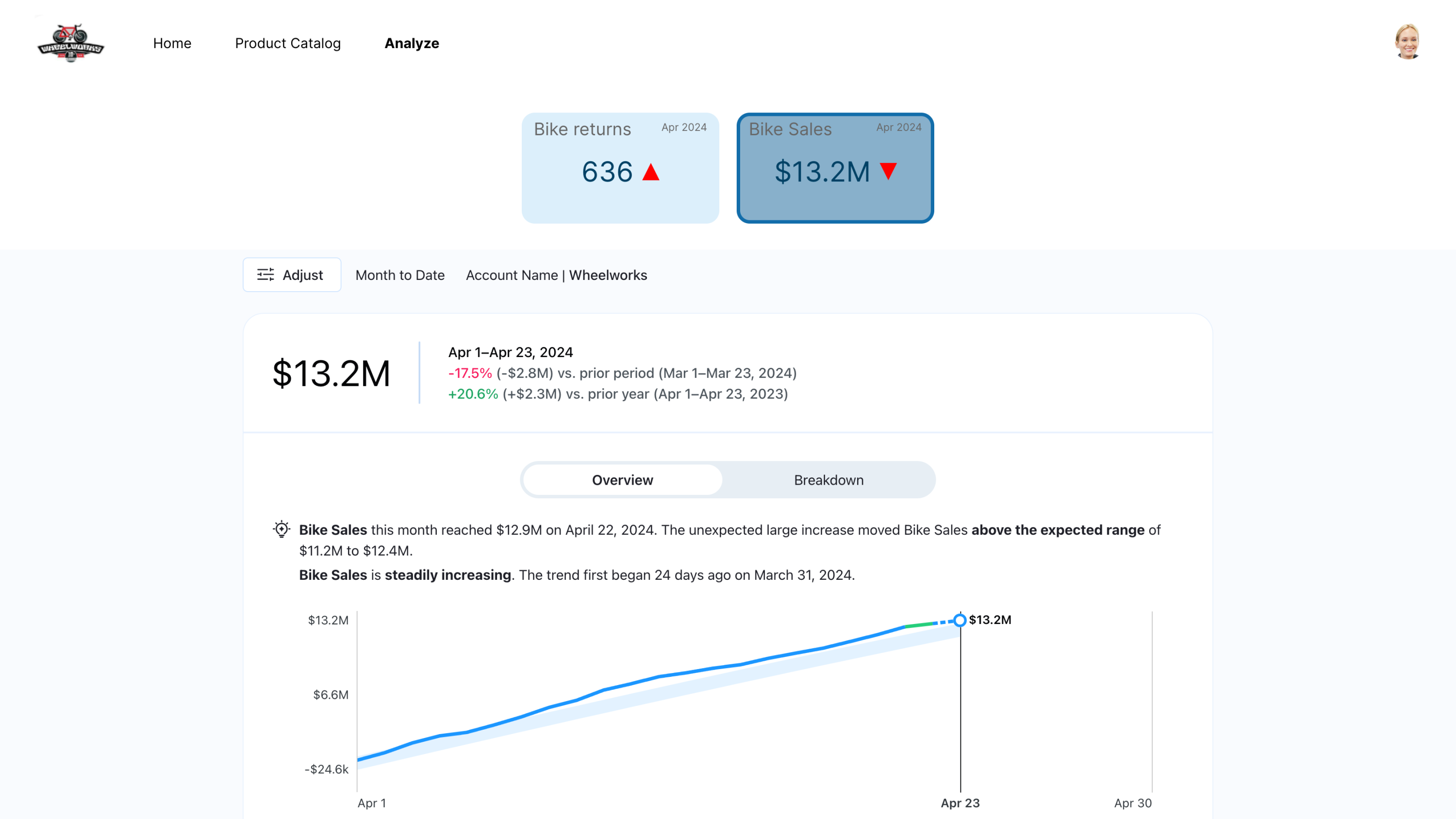Switch to the Breakdown toggle
The width and height of the screenshot is (1456, 819).
[828, 480]
